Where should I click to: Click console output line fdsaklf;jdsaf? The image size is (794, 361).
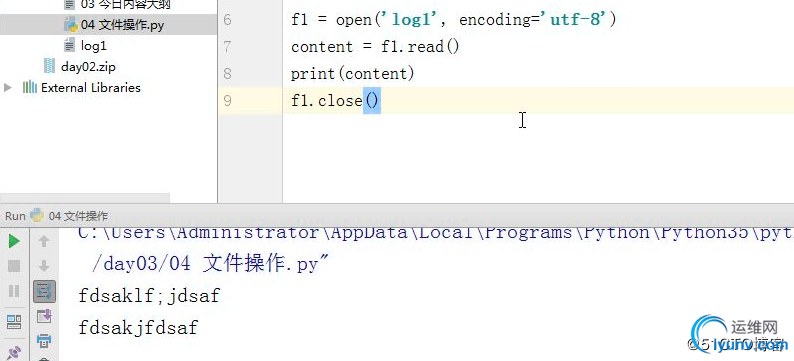[x=149, y=295]
